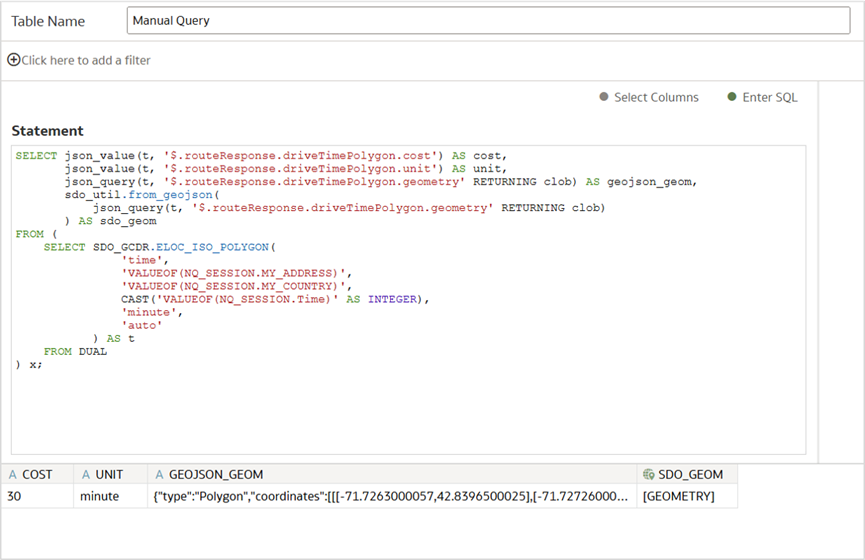This screenshot has width=865, height=560.
Task: Click 'VALUEOF(NQ_SESSION.MY_COUNTRY)' in the statement
Action: [232, 286]
